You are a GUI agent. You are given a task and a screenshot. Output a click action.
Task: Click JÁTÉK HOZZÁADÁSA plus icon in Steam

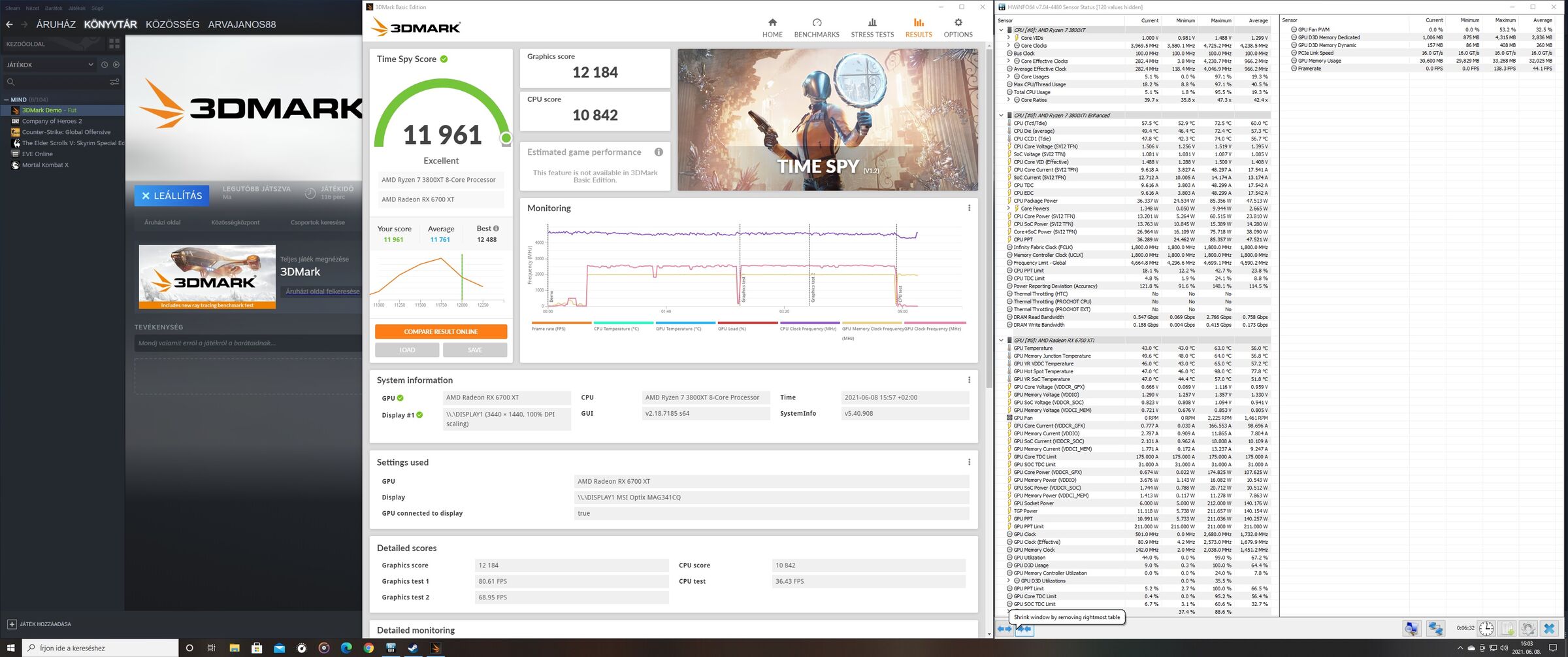coord(12,624)
